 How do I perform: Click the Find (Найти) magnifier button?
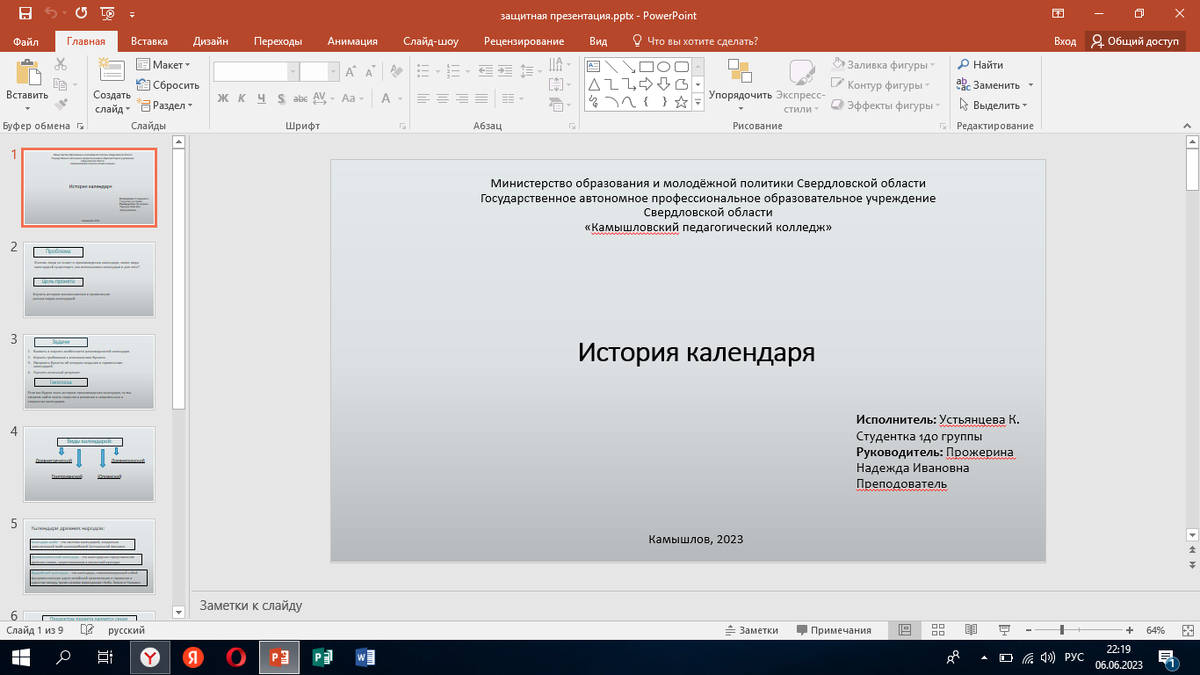point(981,65)
